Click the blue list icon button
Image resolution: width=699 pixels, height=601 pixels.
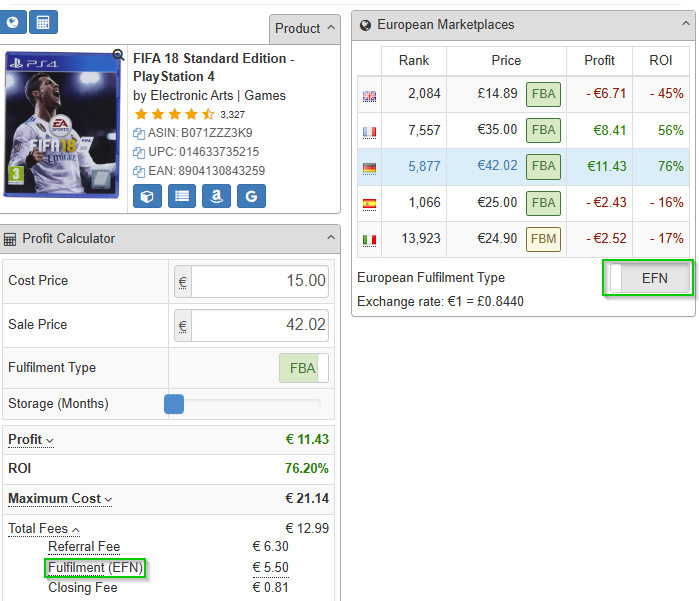coord(182,196)
